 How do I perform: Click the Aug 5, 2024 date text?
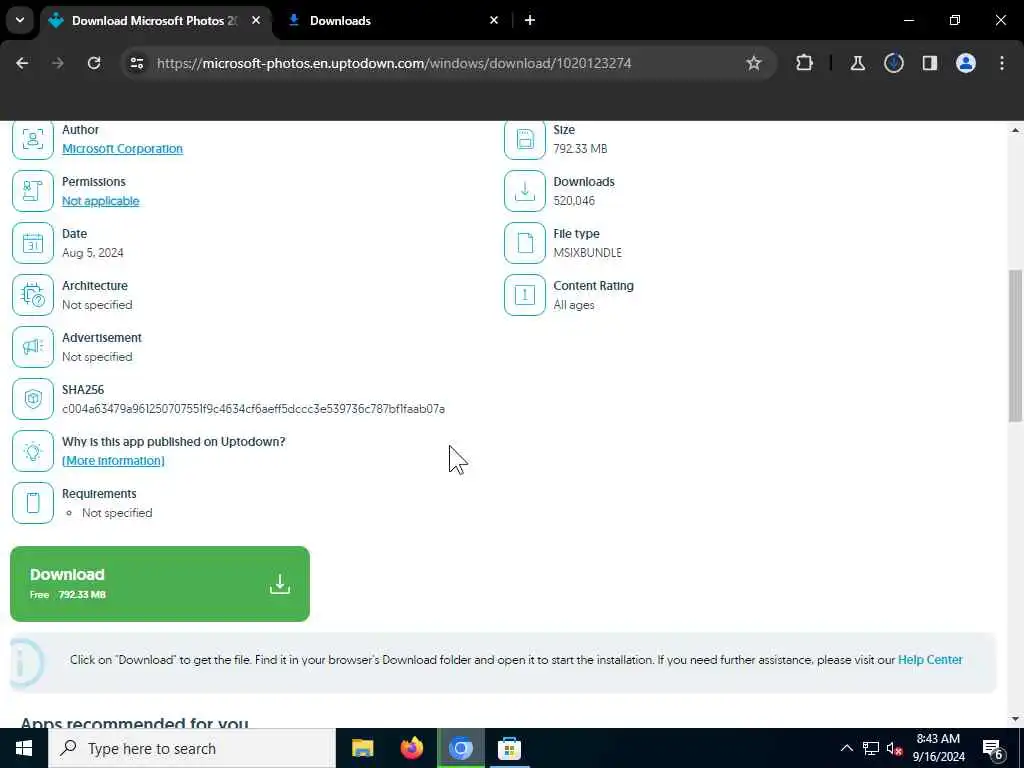(x=93, y=253)
